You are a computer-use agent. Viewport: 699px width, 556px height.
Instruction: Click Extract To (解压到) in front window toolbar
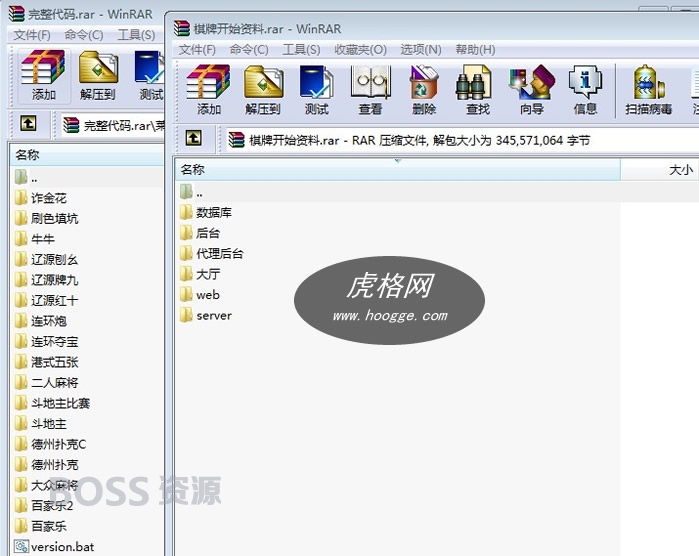coord(263,90)
